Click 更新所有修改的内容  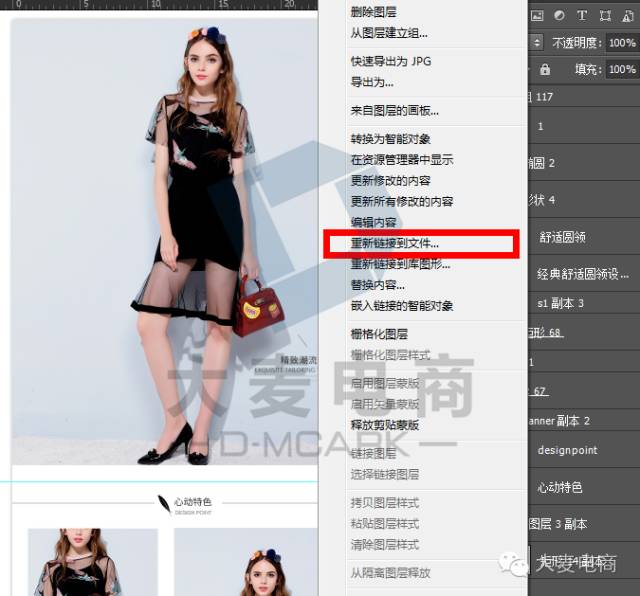(x=402, y=202)
